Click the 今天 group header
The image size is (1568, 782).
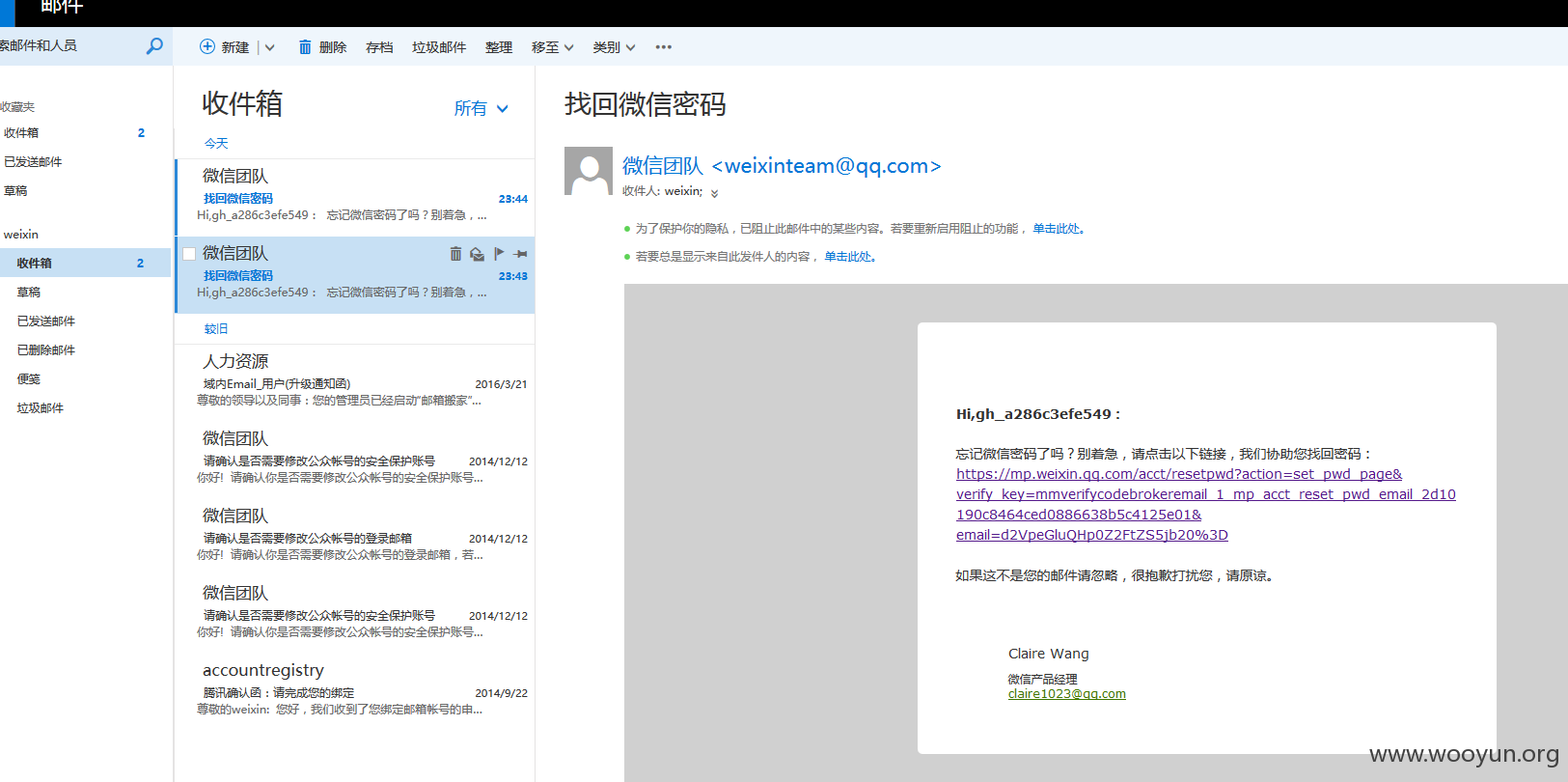(x=216, y=143)
